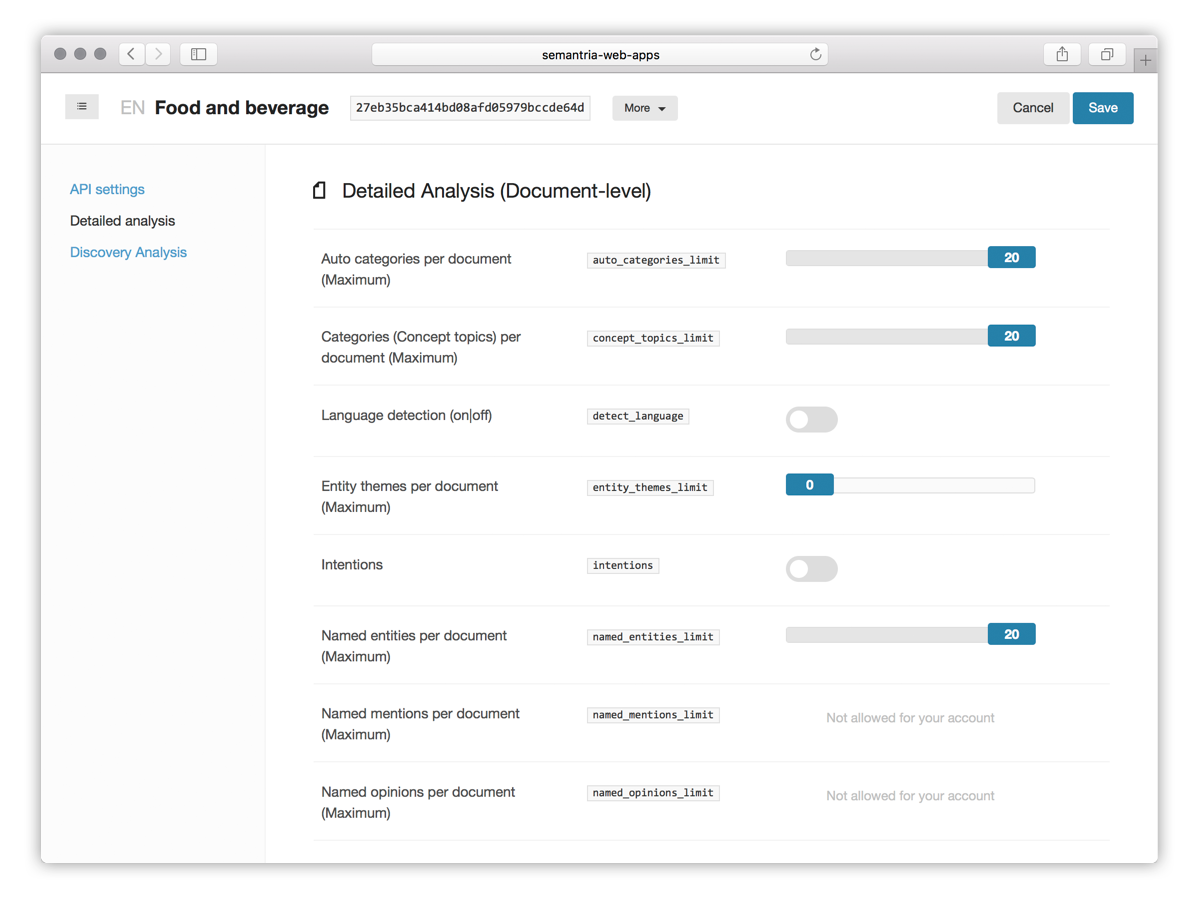This screenshot has height=900, width=1200.
Task: Reload the page with the refresh icon
Action: click(816, 55)
